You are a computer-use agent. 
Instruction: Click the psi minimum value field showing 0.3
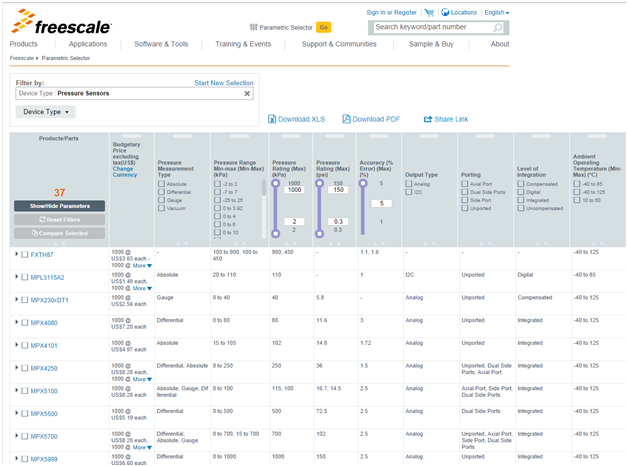[338, 221]
